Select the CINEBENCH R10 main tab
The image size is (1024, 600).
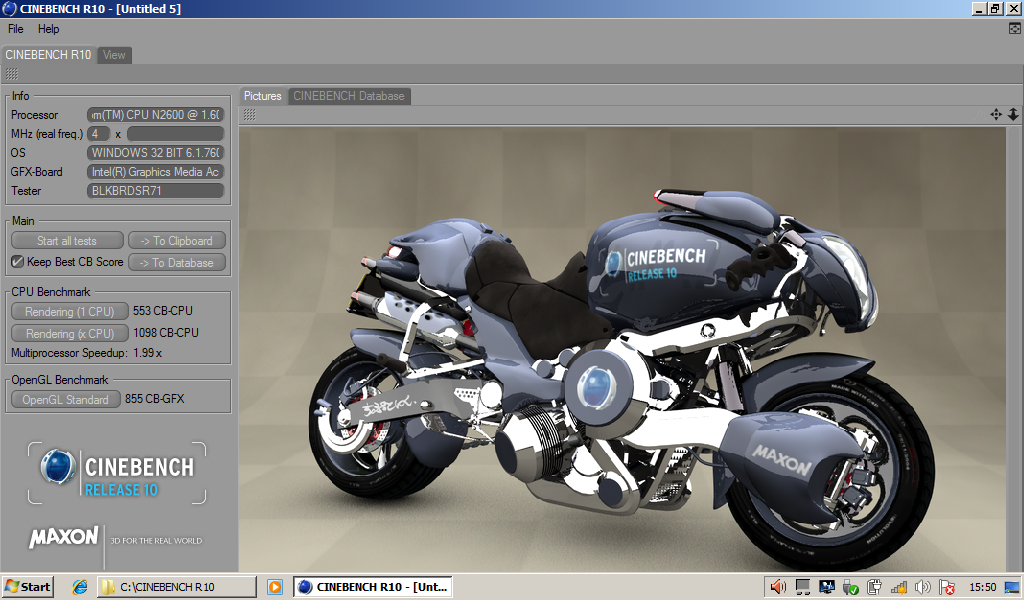point(48,55)
